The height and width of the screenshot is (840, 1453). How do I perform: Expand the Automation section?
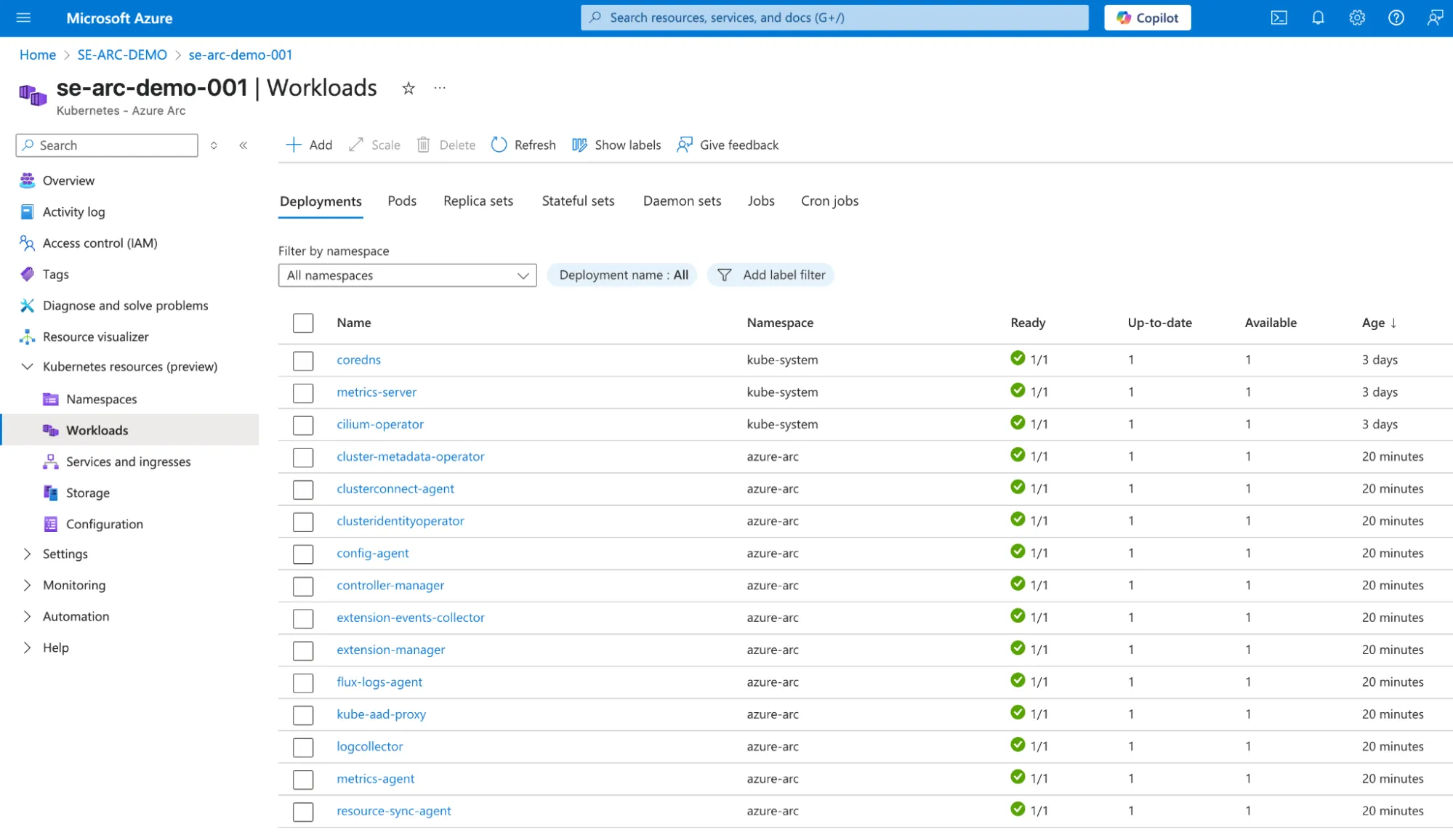[x=27, y=616]
